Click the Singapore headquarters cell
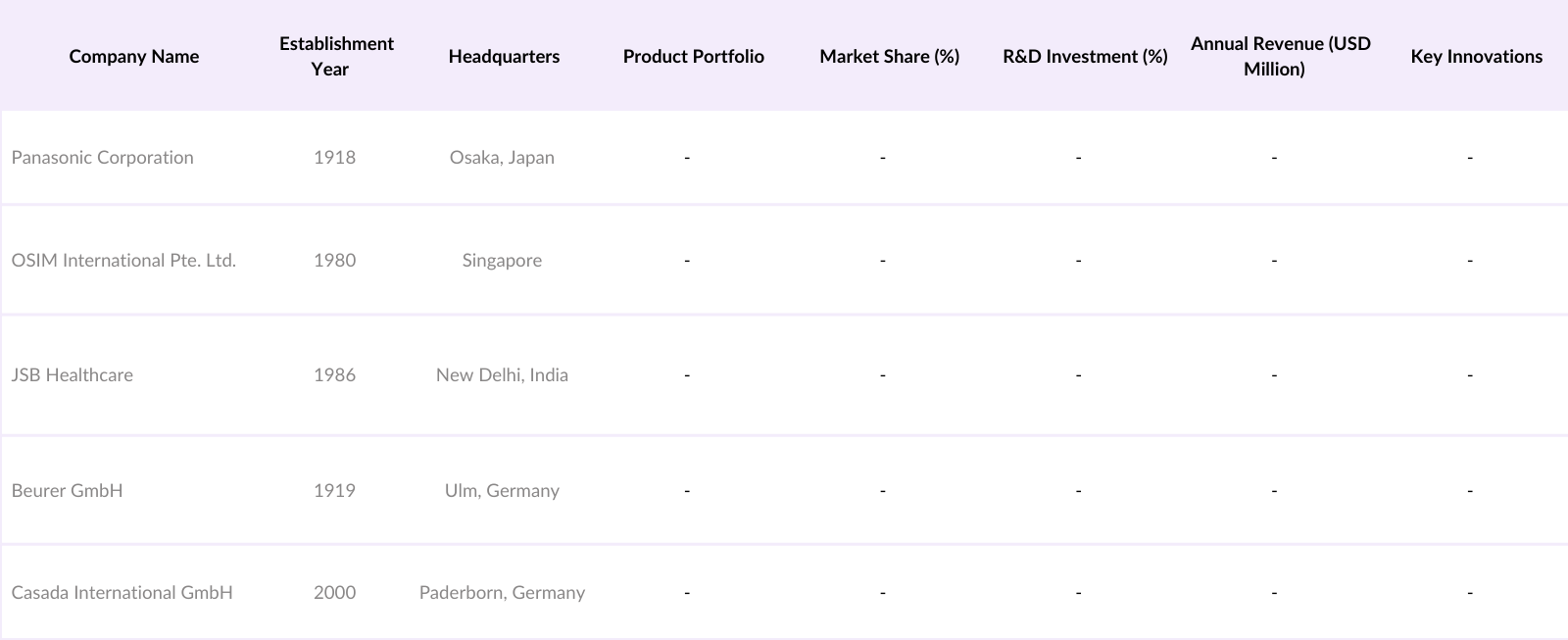1568x640 pixels. click(502, 260)
